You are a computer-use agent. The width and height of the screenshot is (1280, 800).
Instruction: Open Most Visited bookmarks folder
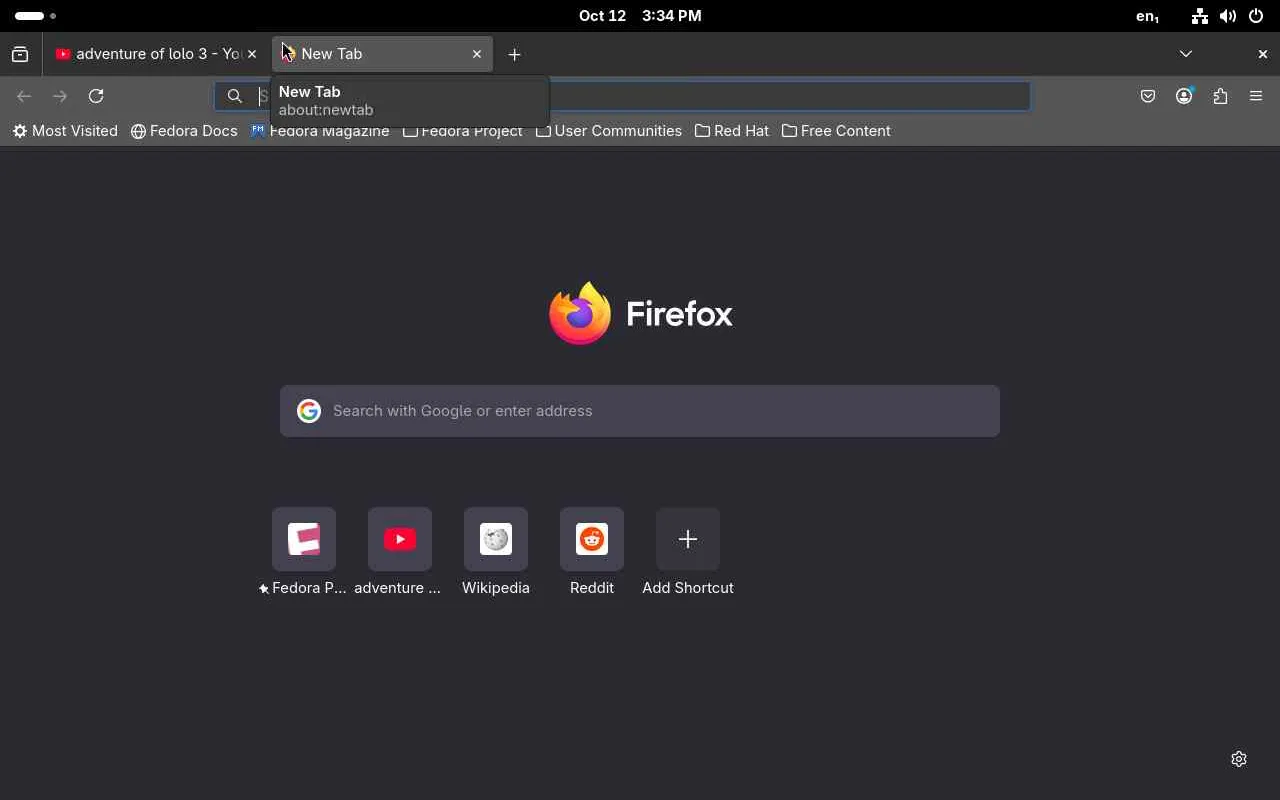pyautogui.click(x=65, y=131)
